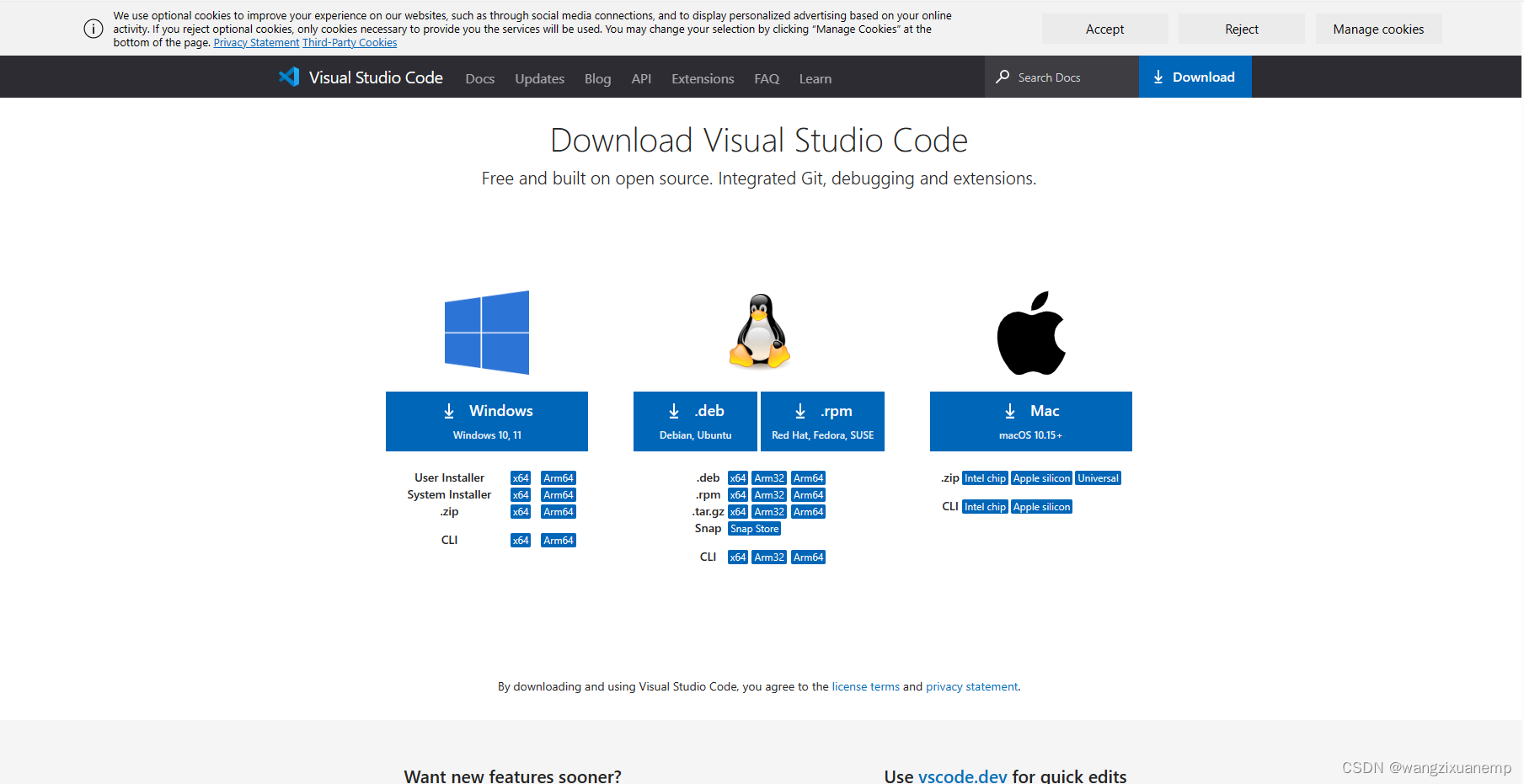Select System Installer x64
The height and width of the screenshot is (784, 1524).
tap(521, 495)
